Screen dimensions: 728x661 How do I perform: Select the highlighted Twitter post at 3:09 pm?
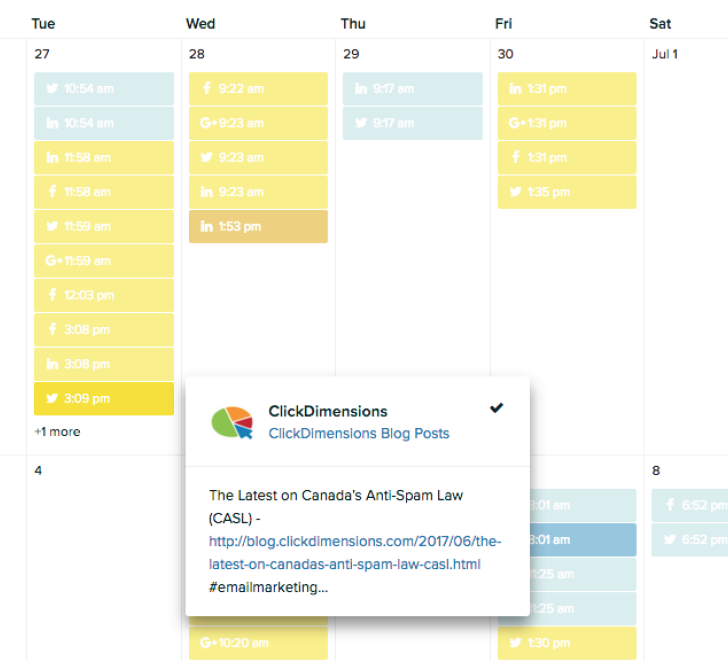coord(104,398)
